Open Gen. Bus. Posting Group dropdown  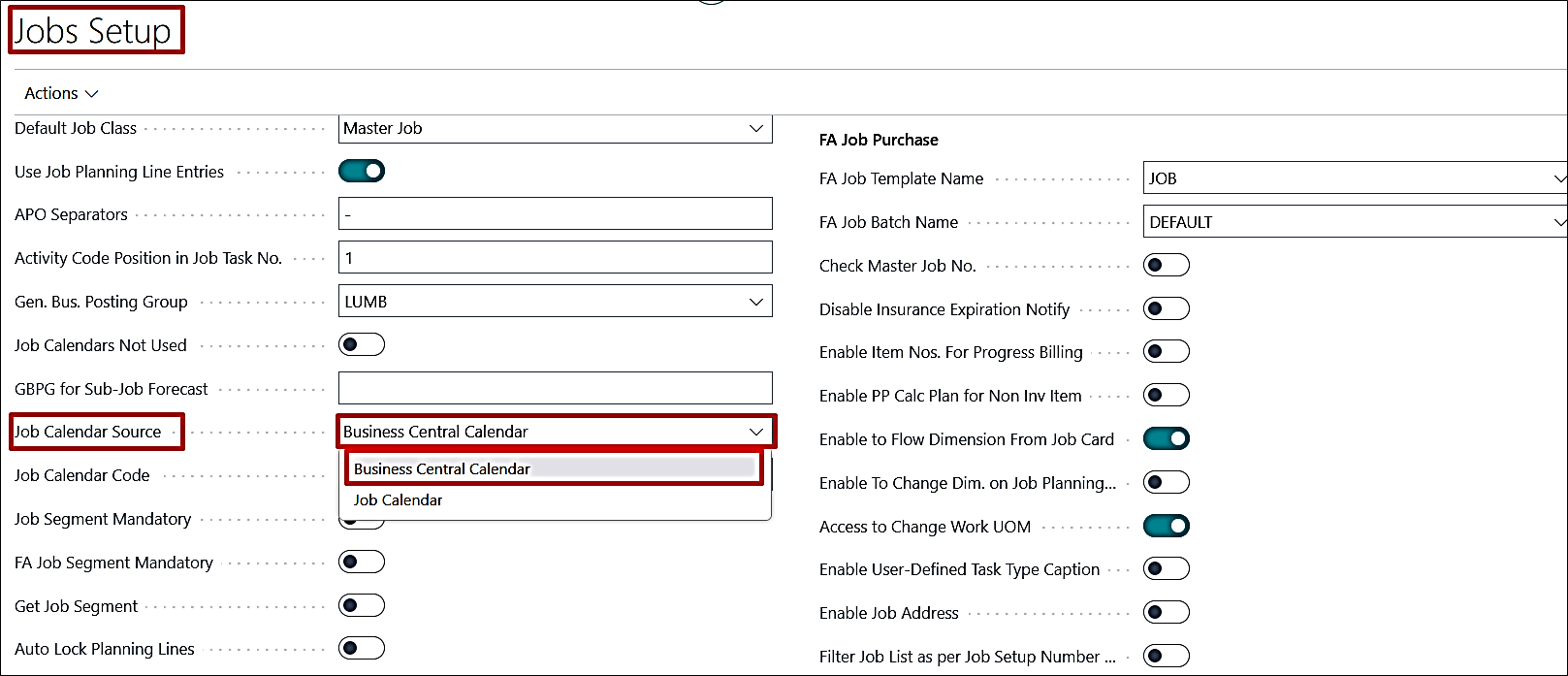click(x=755, y=302)
